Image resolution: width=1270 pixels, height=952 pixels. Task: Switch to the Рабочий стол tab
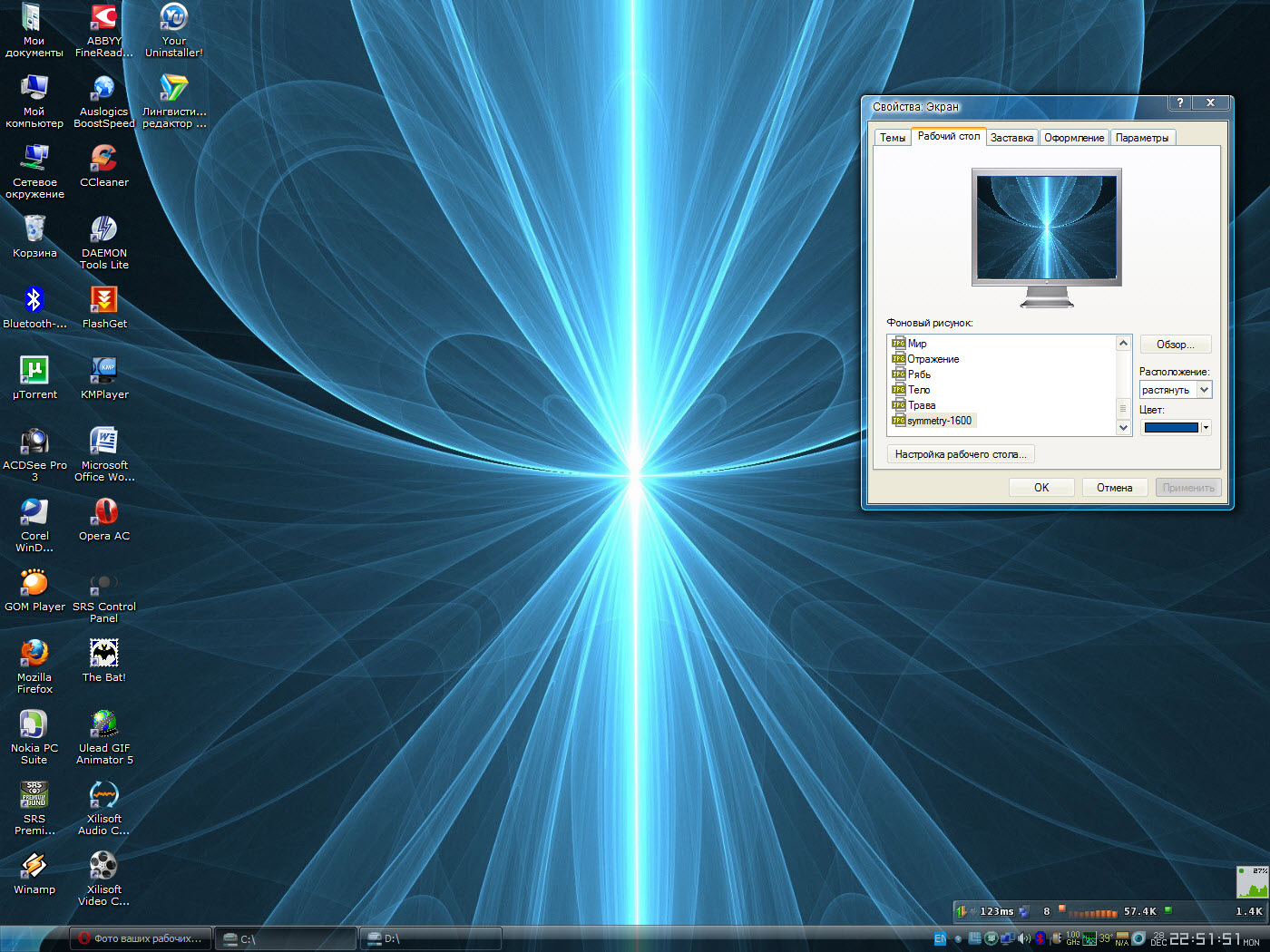point(949,136)
